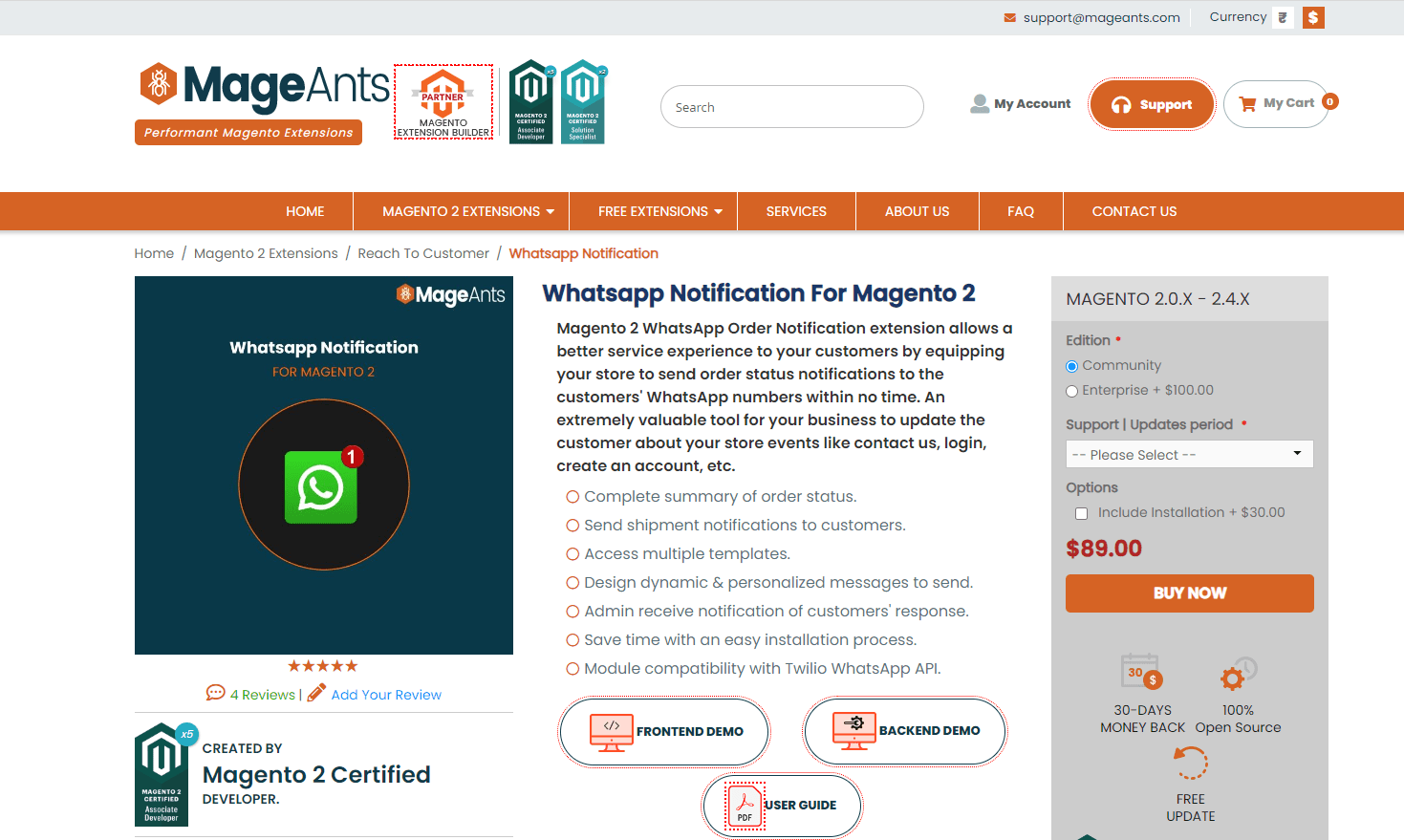Go to Reach To Customer breadcrumb
This screenshot has width=1404, height=840.
point(423,253)
